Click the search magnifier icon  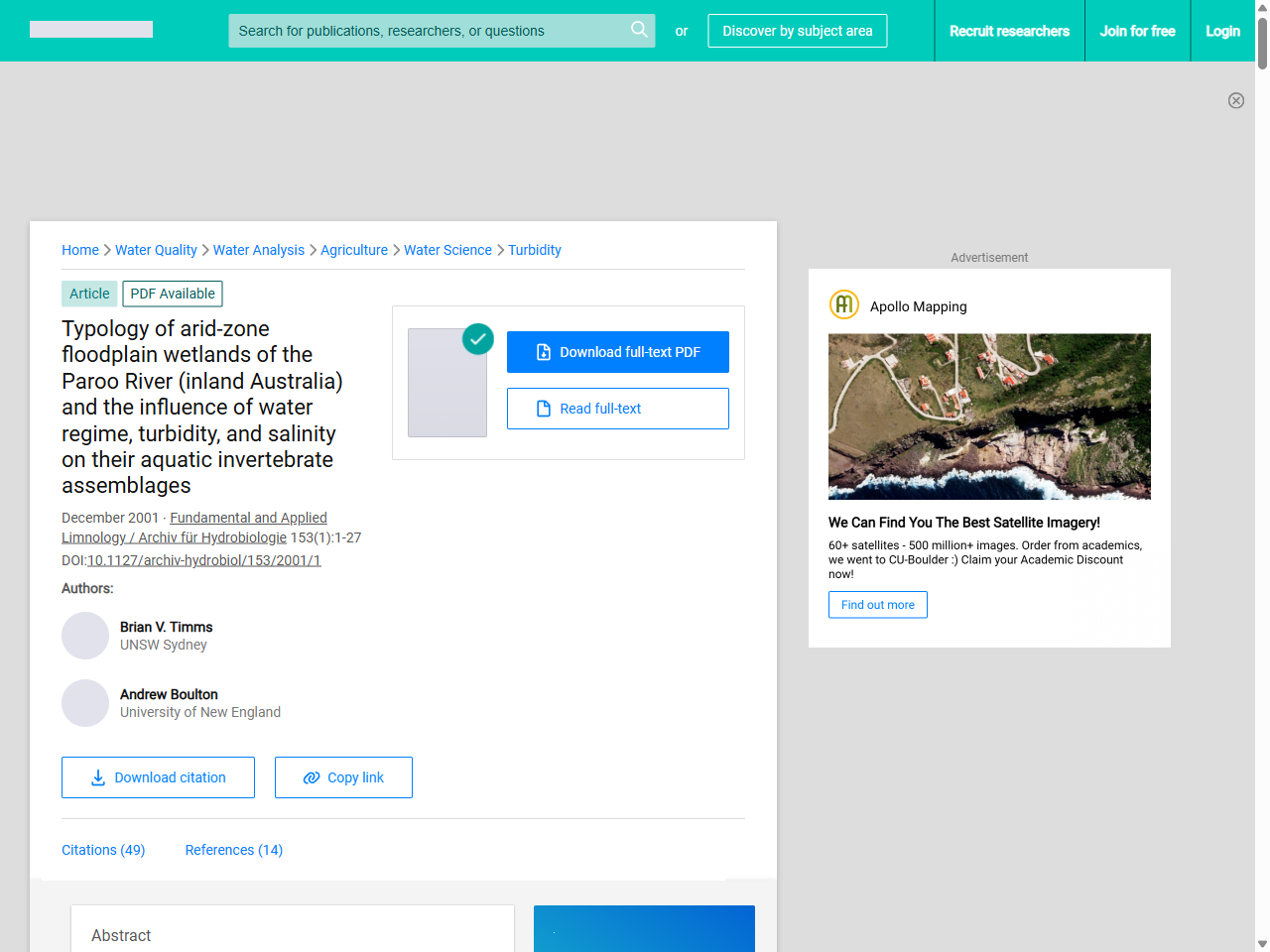[639, 31]
